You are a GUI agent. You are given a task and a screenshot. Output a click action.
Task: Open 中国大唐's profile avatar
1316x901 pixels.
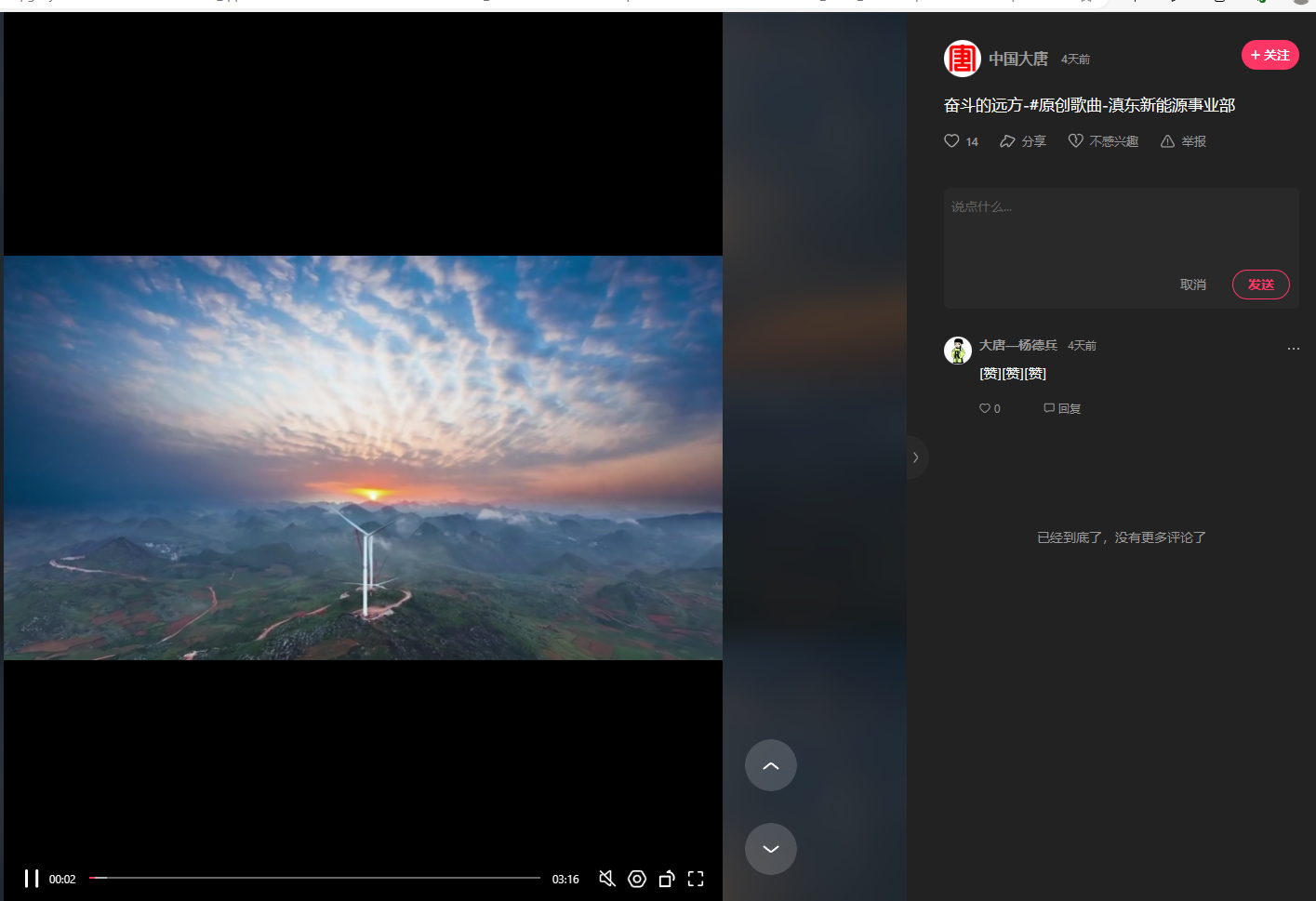[962, 58]
